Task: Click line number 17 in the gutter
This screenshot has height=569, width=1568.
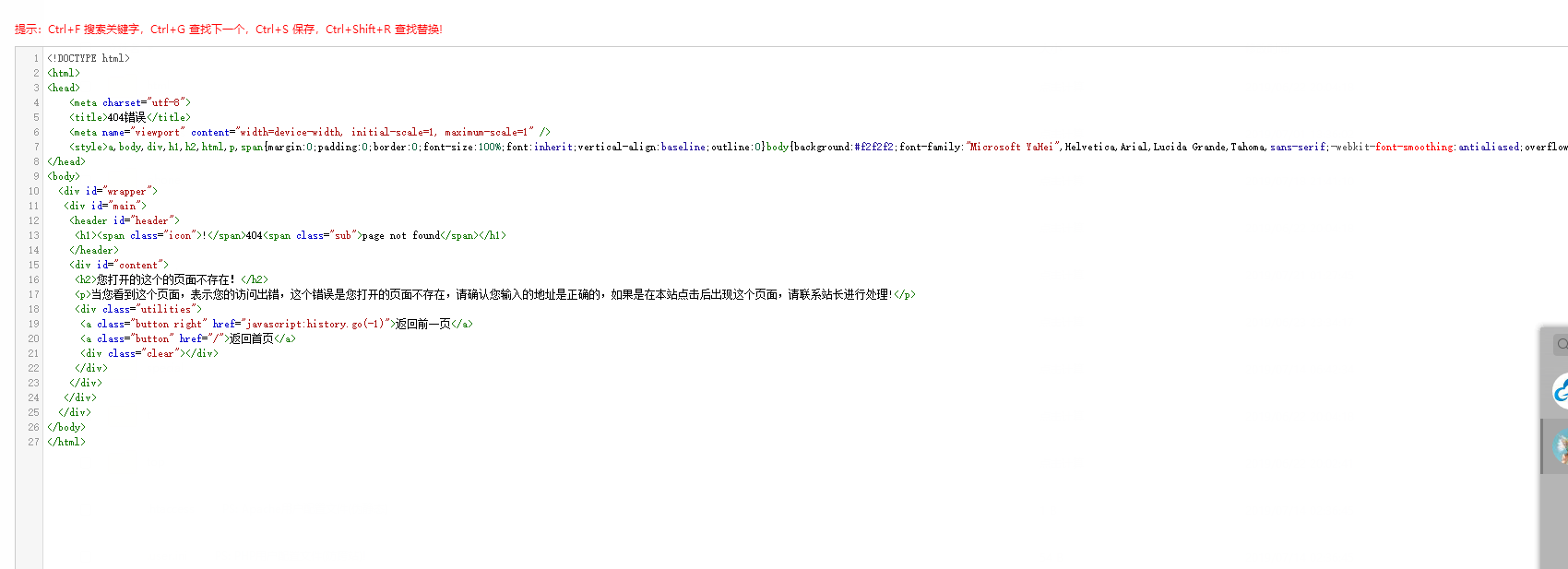Action: coord(33,294)
